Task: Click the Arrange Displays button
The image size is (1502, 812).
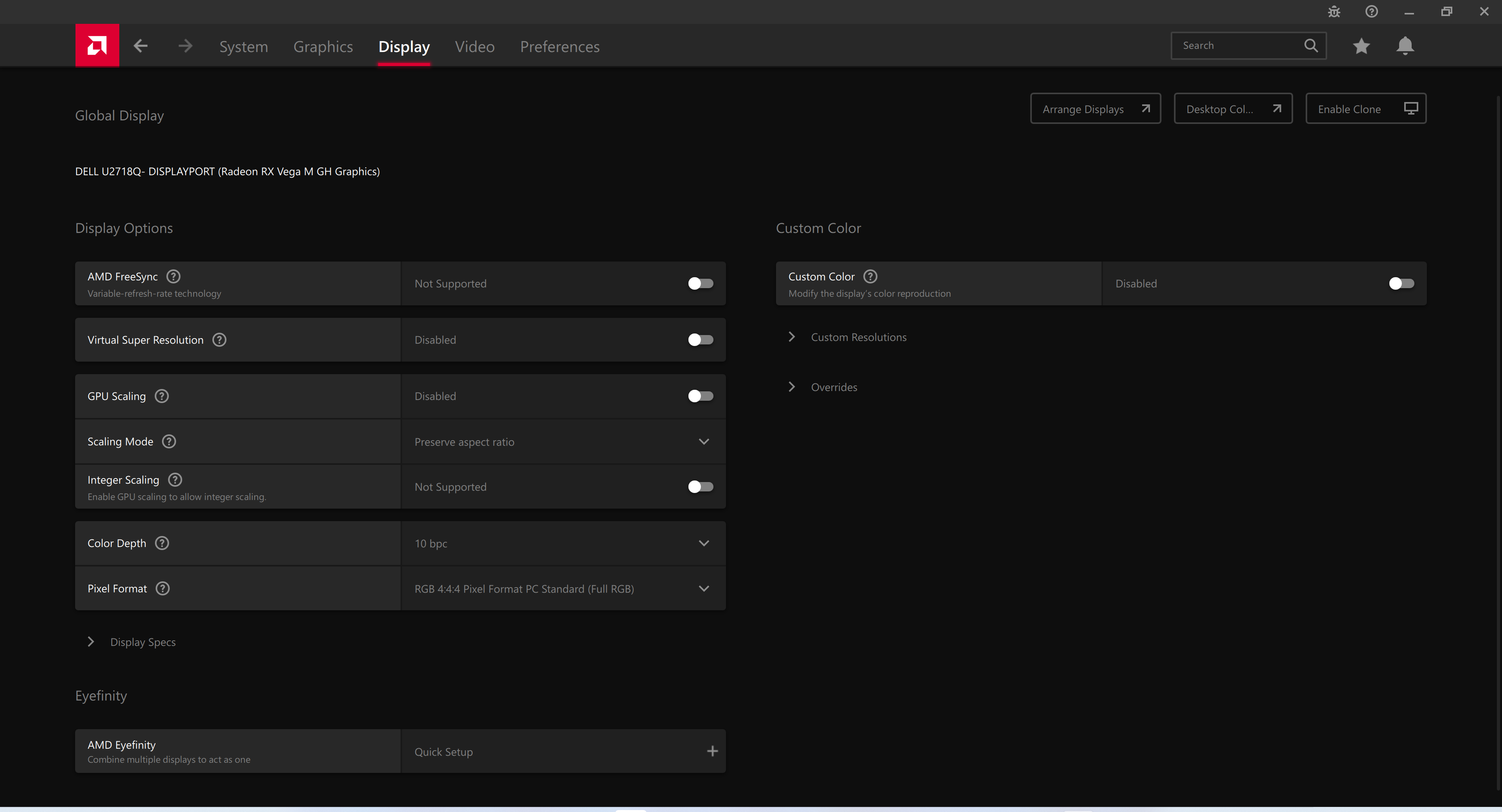Action: click(x=1095, y=109)
